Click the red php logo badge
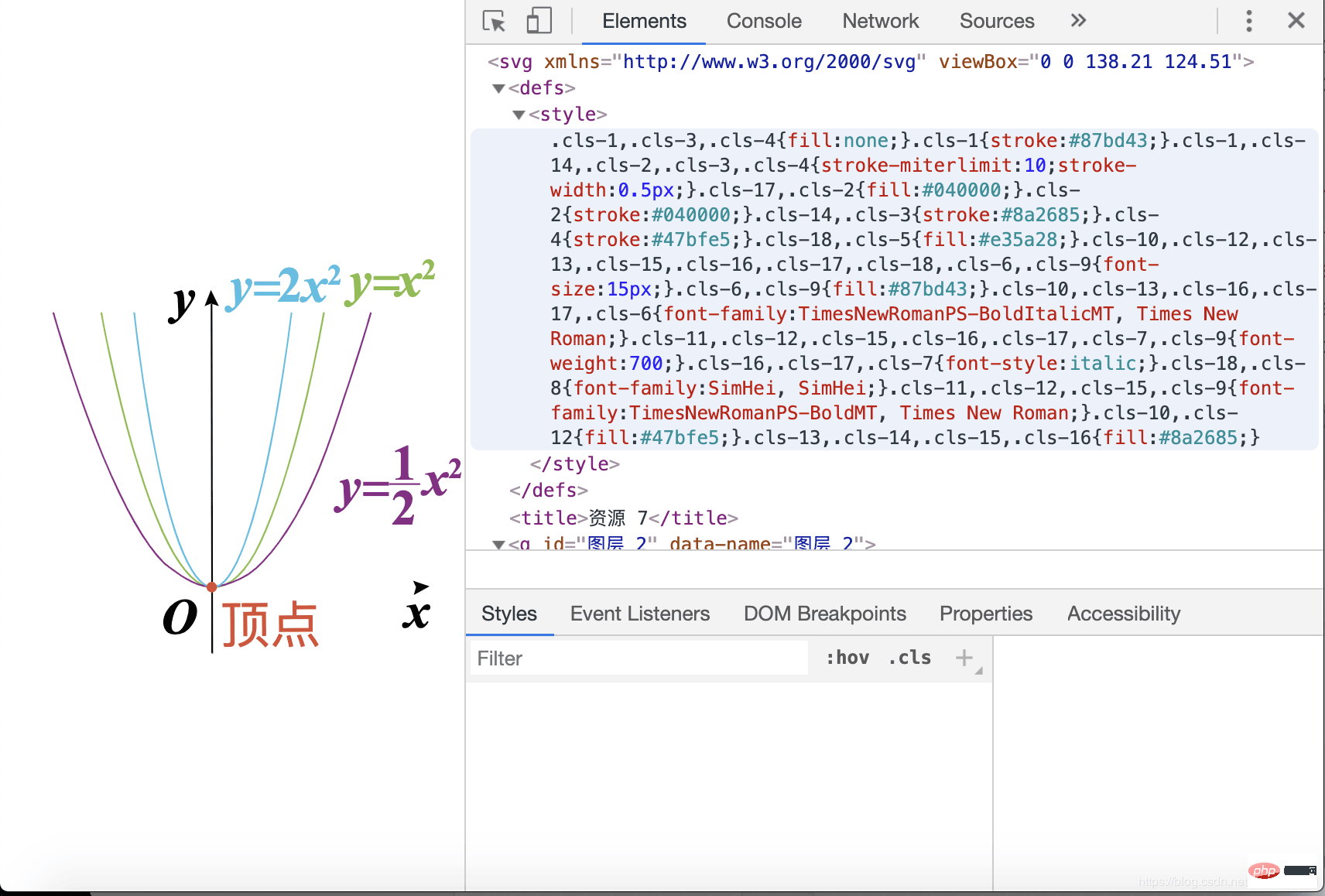The width and height of the screenshot is (1325, 896). (1264, 870)
